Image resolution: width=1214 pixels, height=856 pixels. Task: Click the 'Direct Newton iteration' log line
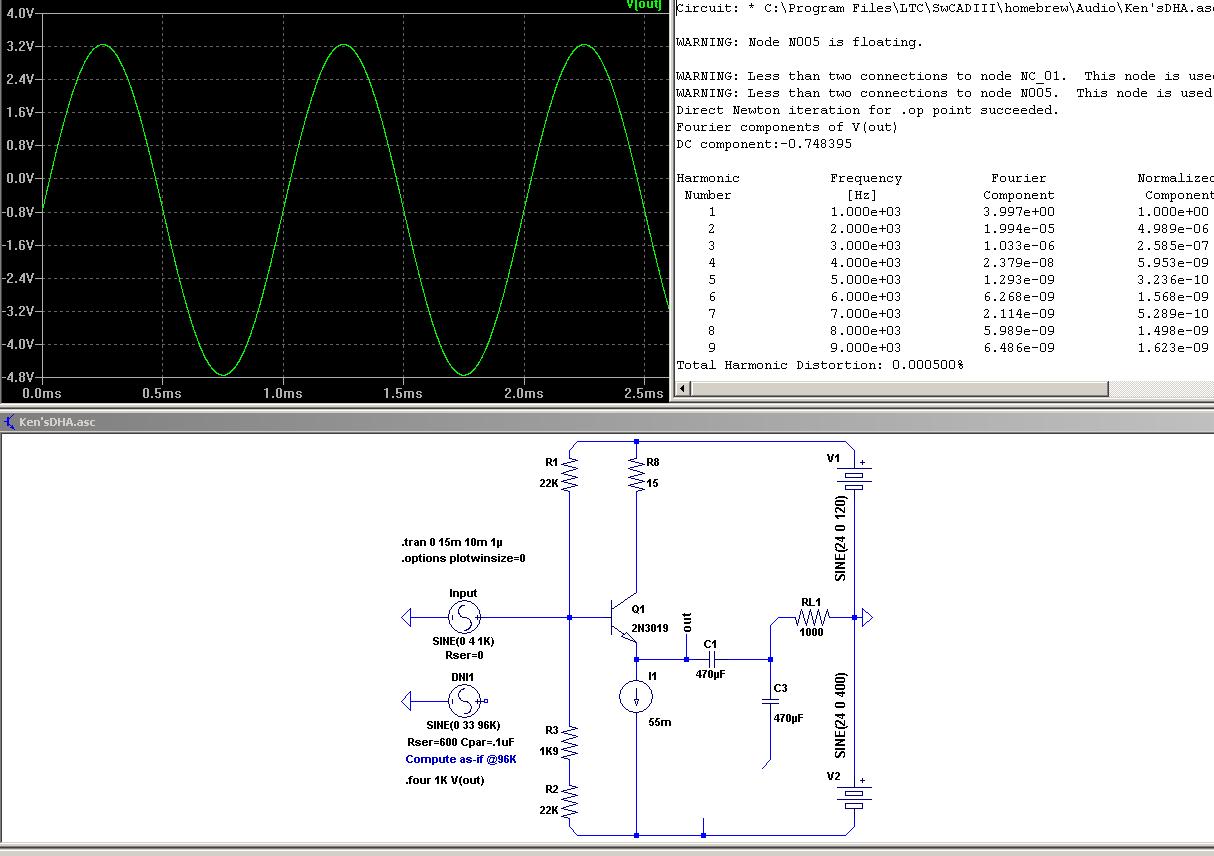(x=868, y=110)
